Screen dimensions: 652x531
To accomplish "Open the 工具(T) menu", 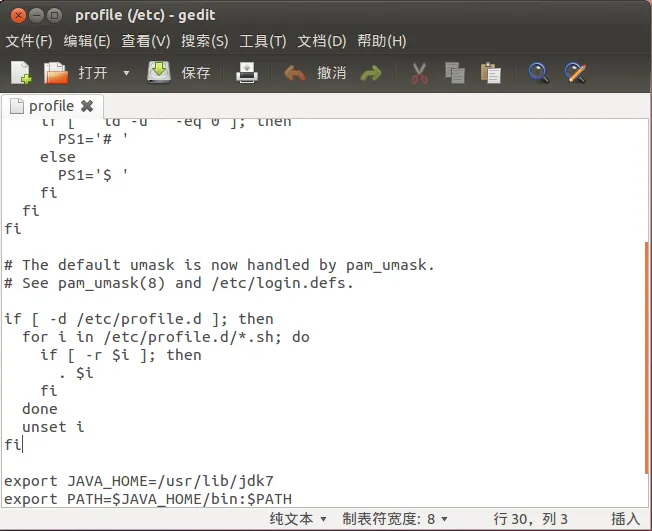I will coord(263,41).
